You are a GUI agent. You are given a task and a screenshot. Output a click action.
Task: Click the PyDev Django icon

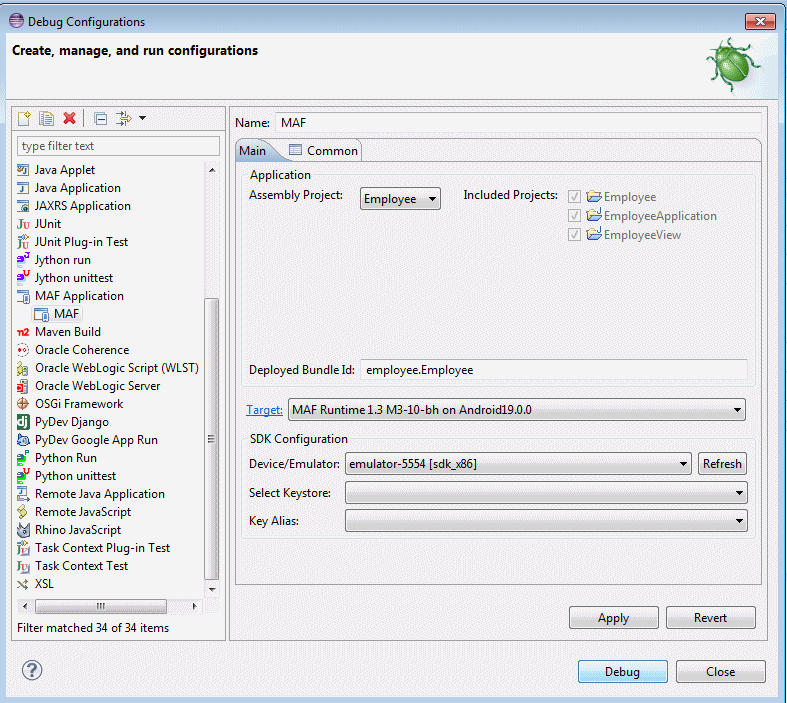click(x=23, y=422)
